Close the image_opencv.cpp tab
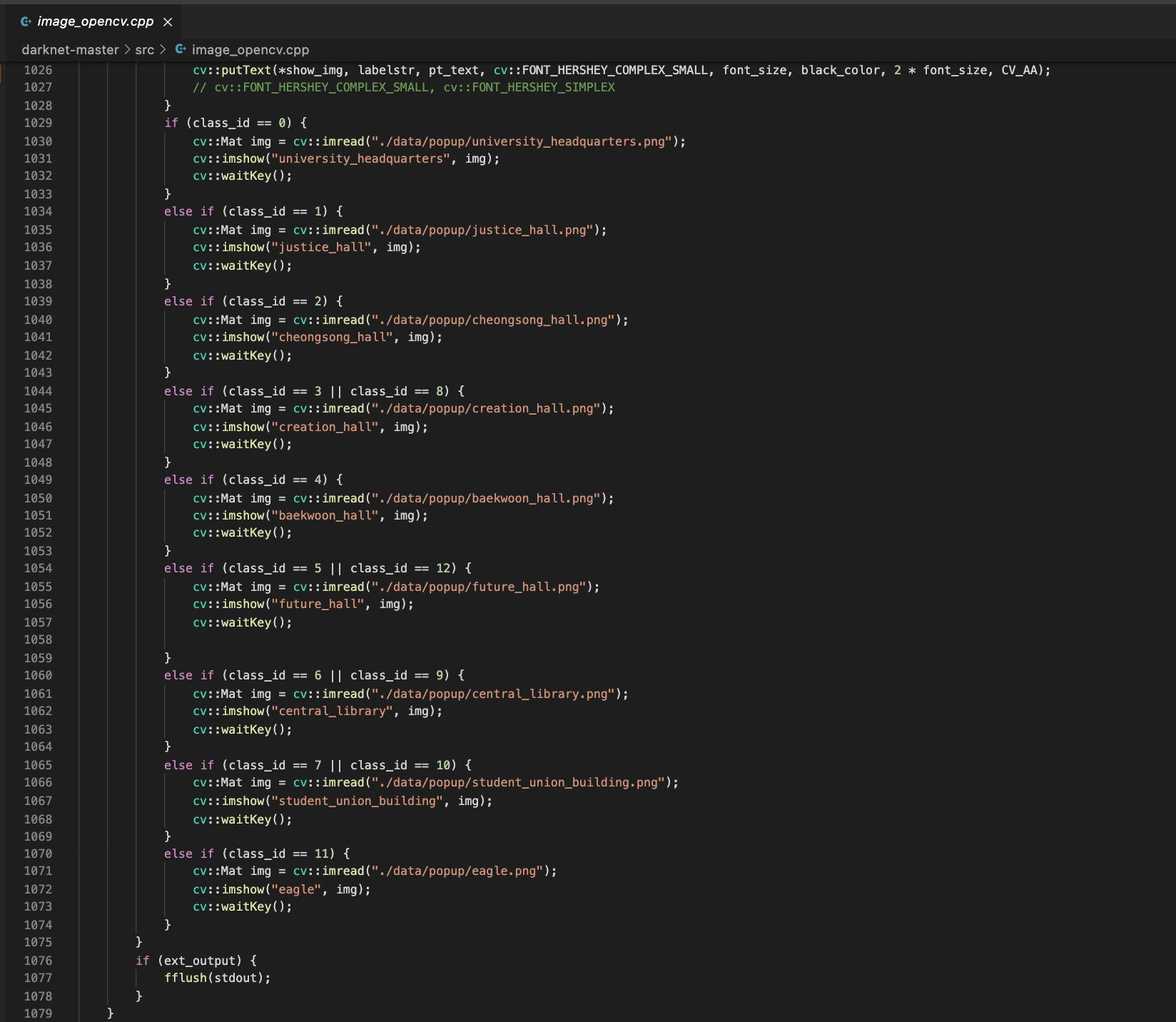Viewport: 1176px width, 1022px height. tap(168, 22)
